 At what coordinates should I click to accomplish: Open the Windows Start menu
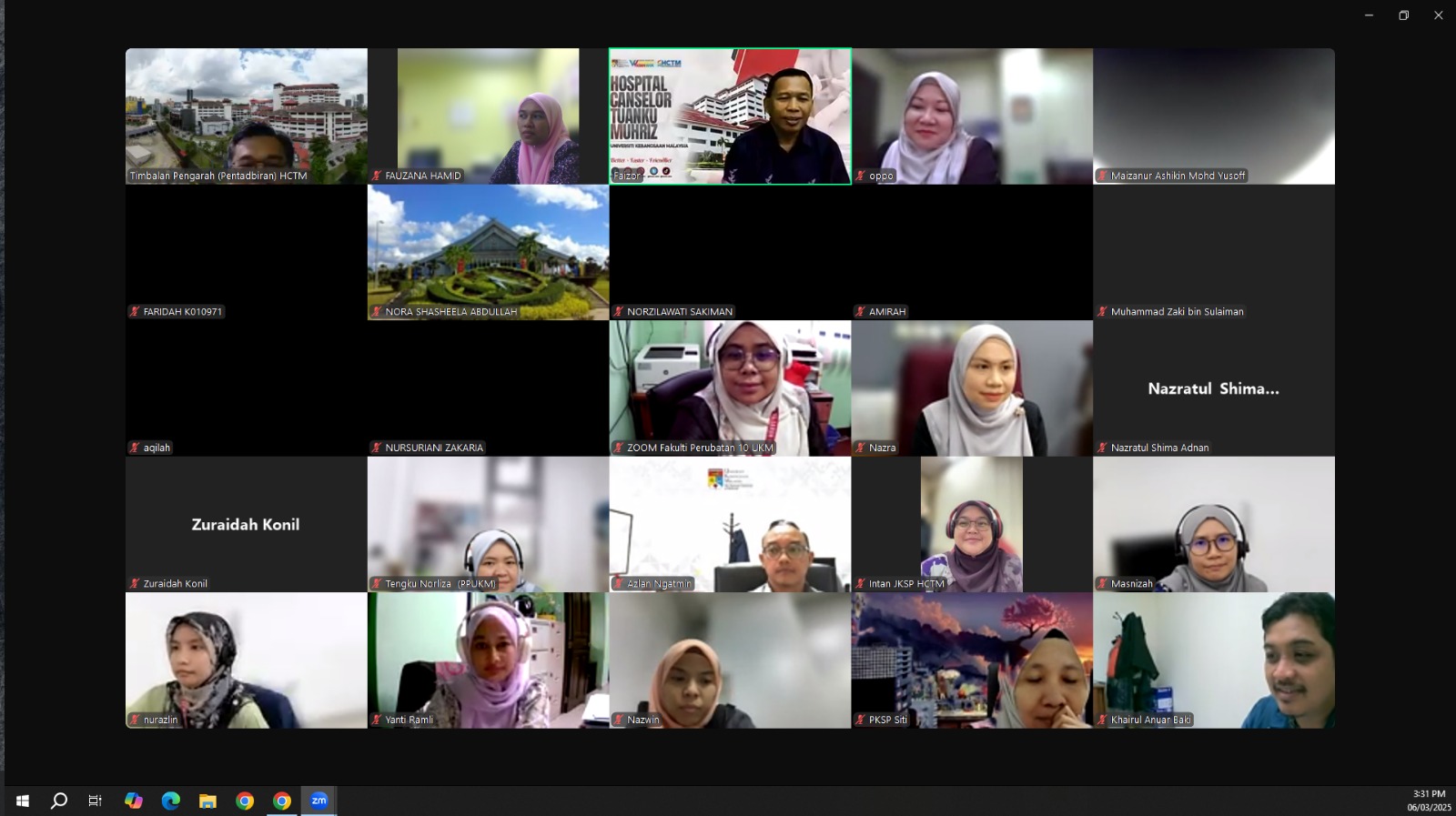[x=23, y=801]
